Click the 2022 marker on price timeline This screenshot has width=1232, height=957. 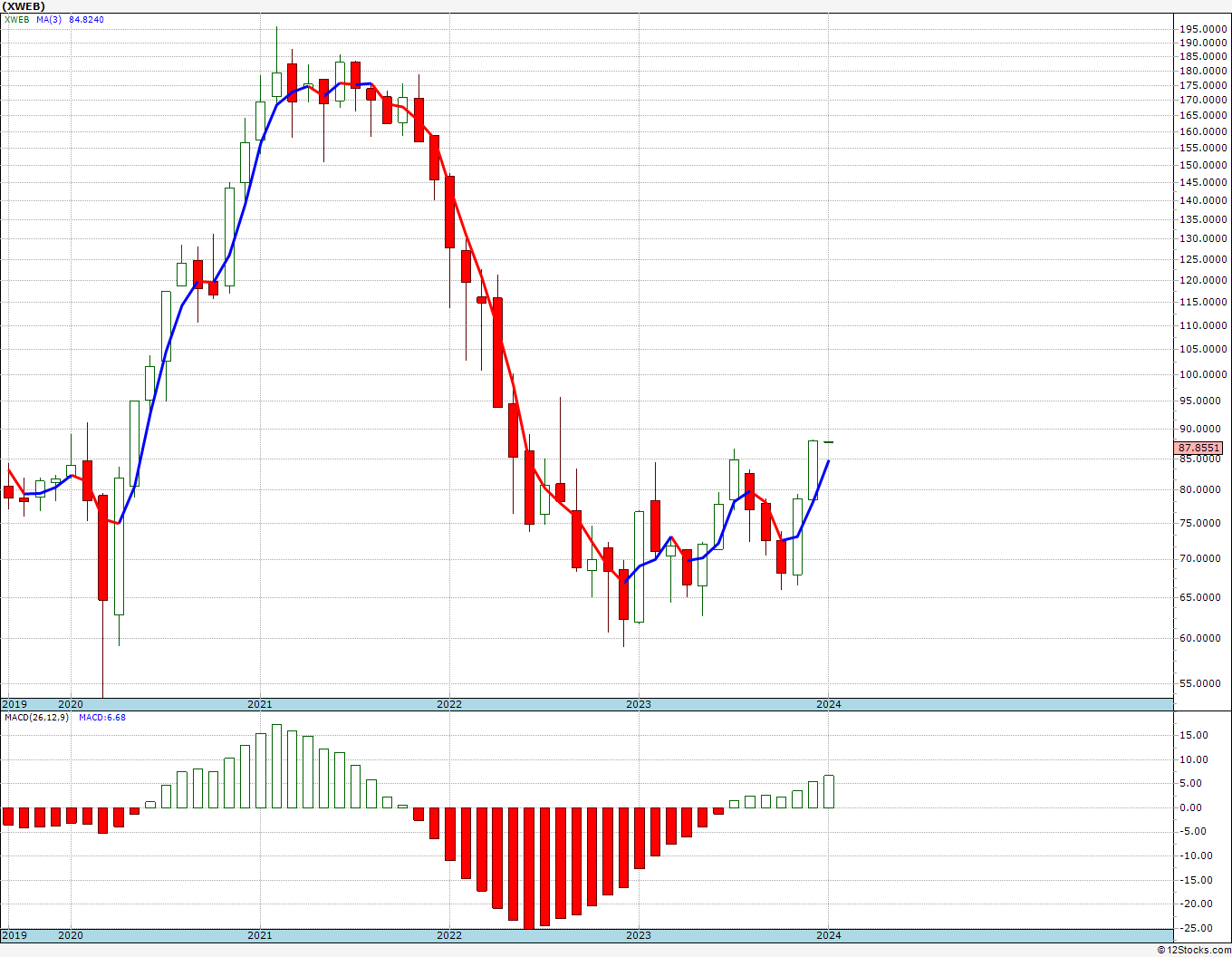449,704
